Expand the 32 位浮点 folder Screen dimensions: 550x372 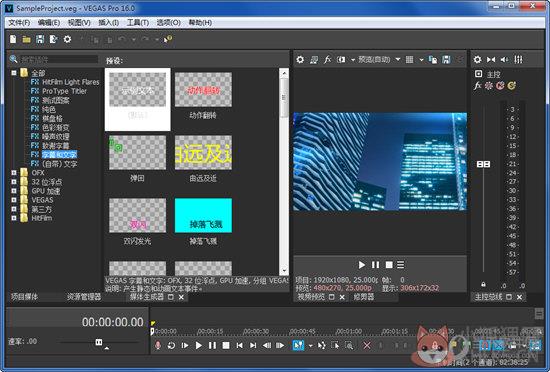tap(14, 182)
